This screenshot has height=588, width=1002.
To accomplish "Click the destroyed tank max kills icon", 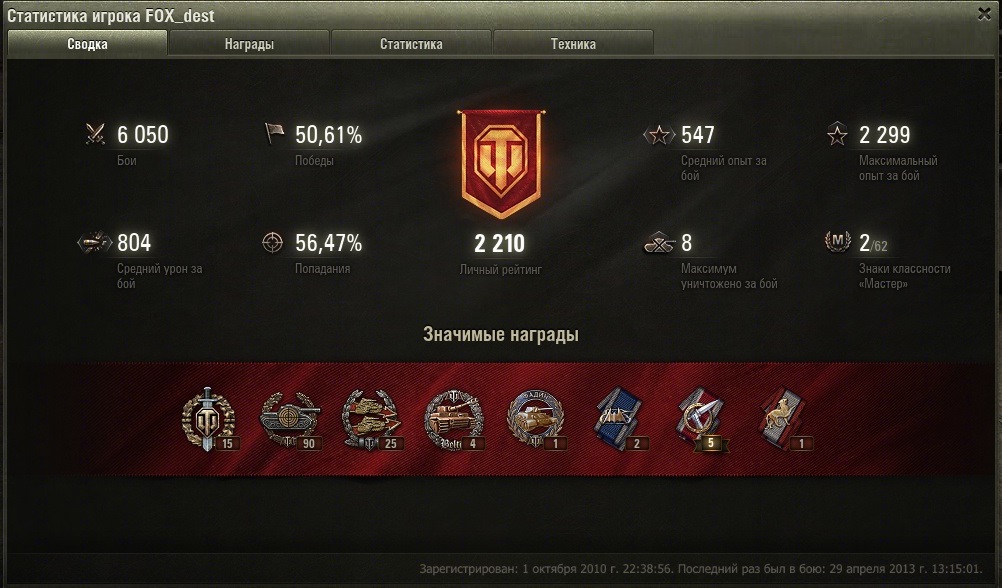I will [659, 243].
